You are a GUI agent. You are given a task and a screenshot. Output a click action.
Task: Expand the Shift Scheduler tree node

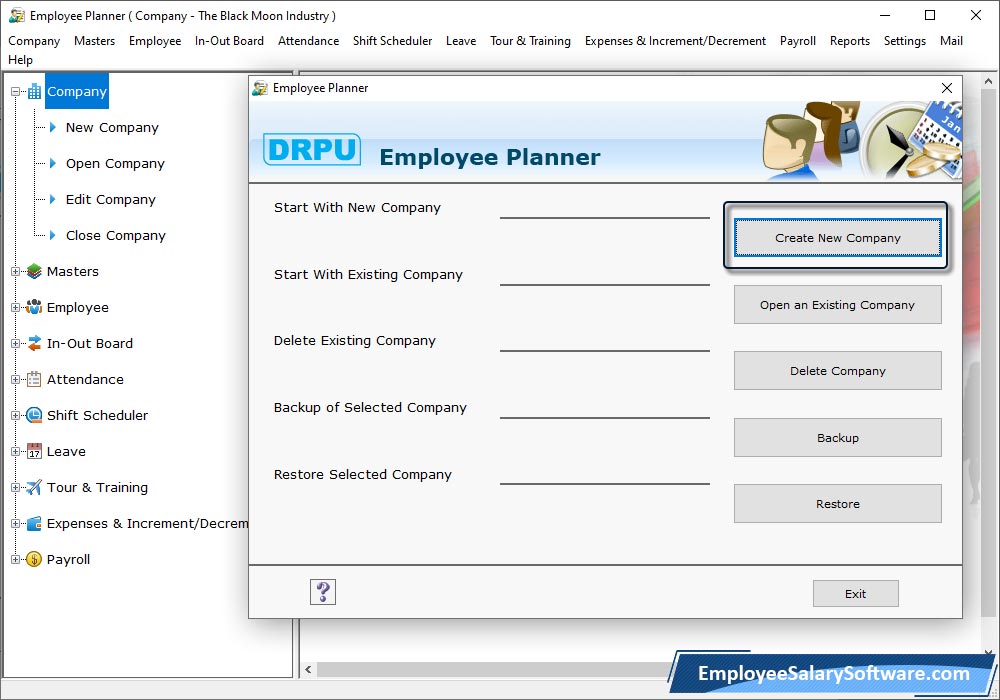coord(15,416)
